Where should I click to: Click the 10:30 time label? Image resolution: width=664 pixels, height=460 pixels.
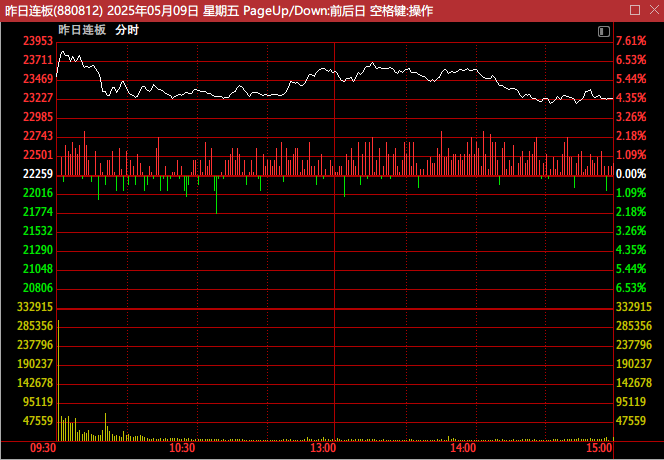click(x=182, y=448)
